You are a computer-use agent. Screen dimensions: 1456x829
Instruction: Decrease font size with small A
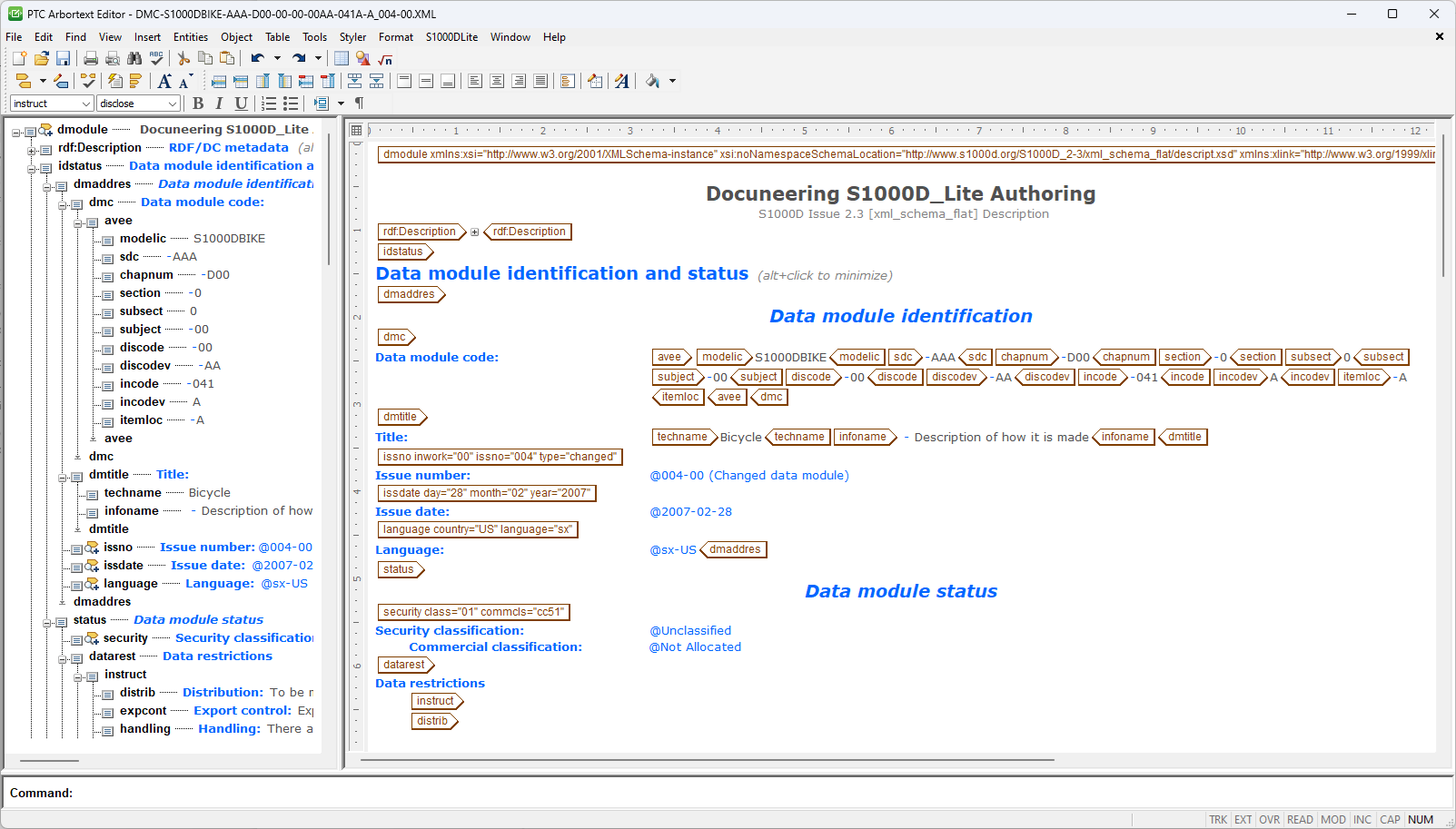(x=185, y=82)
